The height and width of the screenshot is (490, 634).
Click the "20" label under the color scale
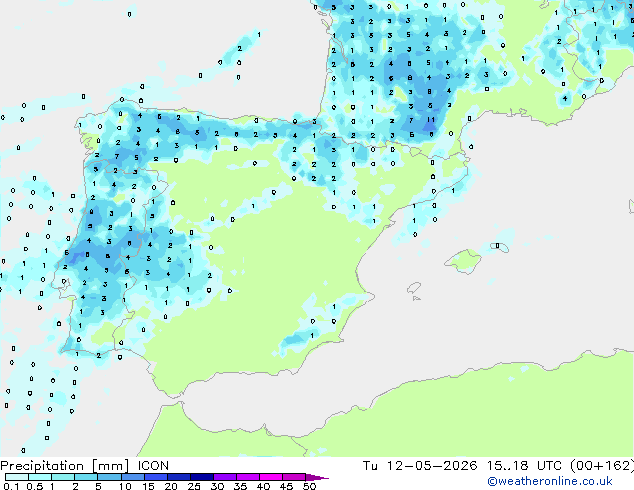click(x=171, y=486)
